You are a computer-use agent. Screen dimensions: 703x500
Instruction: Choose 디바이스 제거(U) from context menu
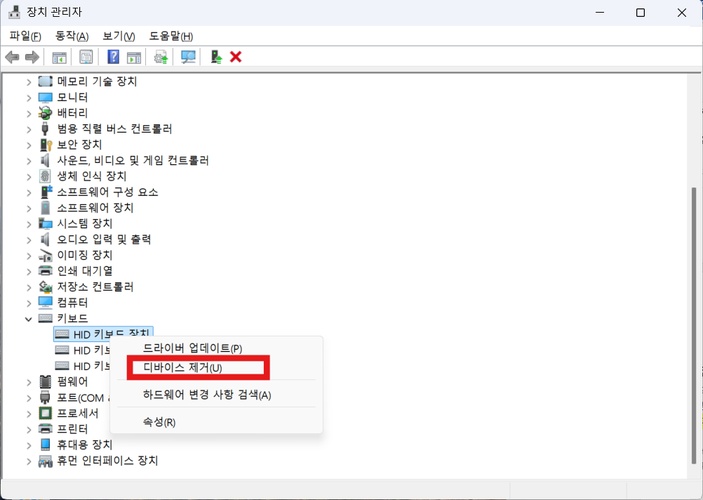click(x=216, y=368)
